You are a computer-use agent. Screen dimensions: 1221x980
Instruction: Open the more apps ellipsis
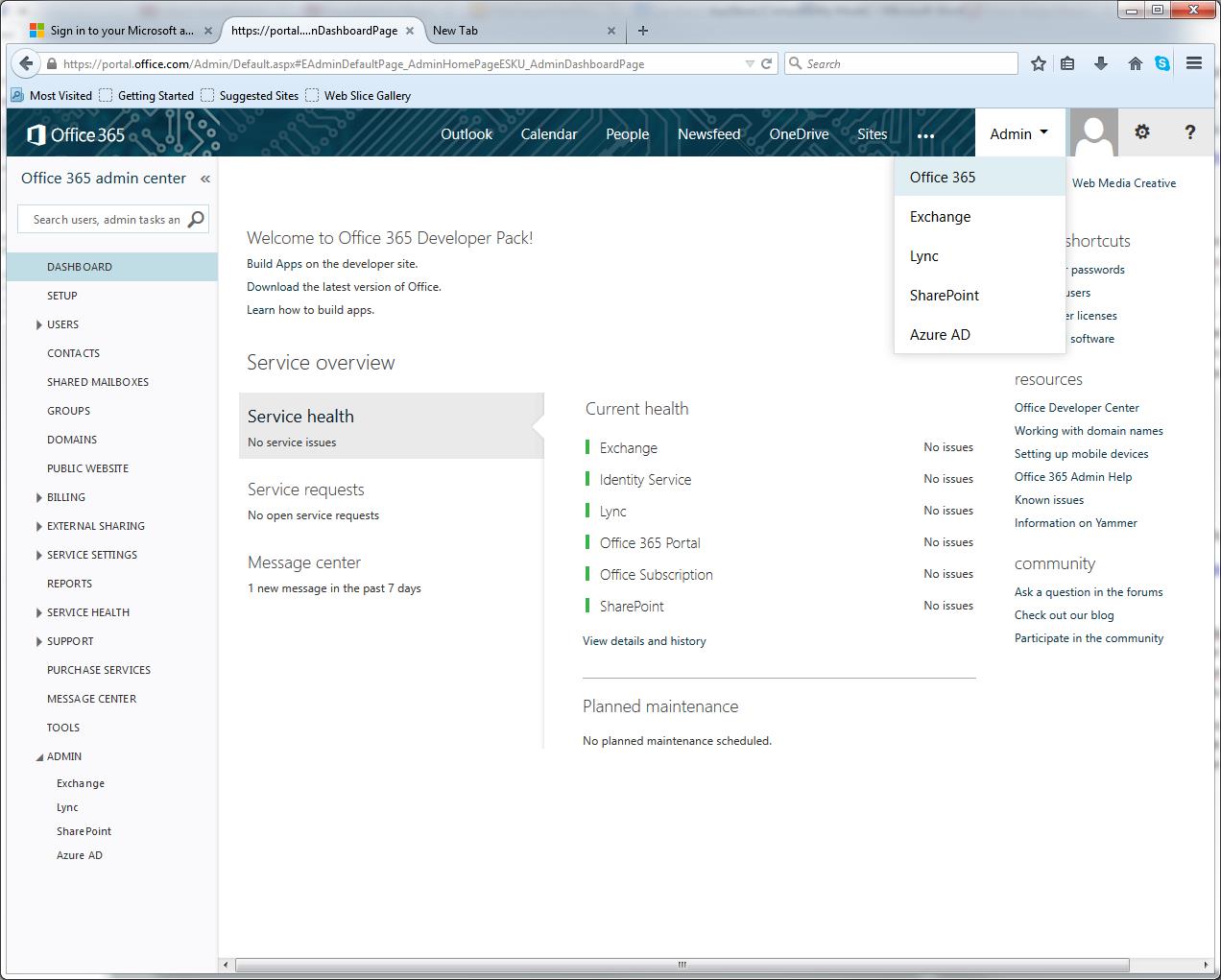[925, 135]
